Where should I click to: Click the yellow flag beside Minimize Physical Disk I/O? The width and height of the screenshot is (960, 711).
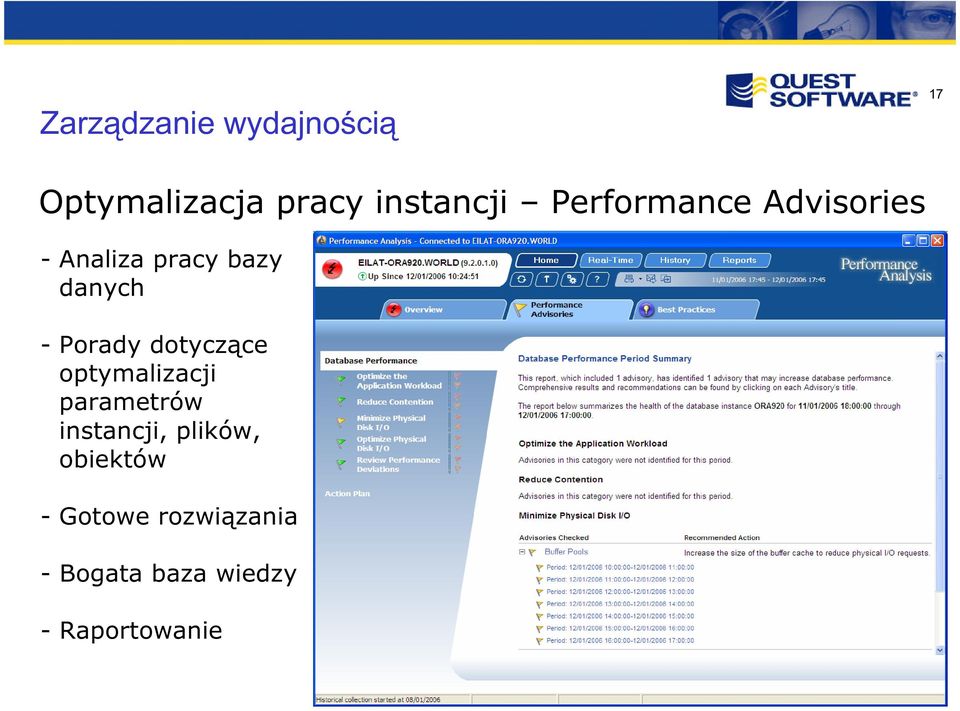[x=342, y=422]
